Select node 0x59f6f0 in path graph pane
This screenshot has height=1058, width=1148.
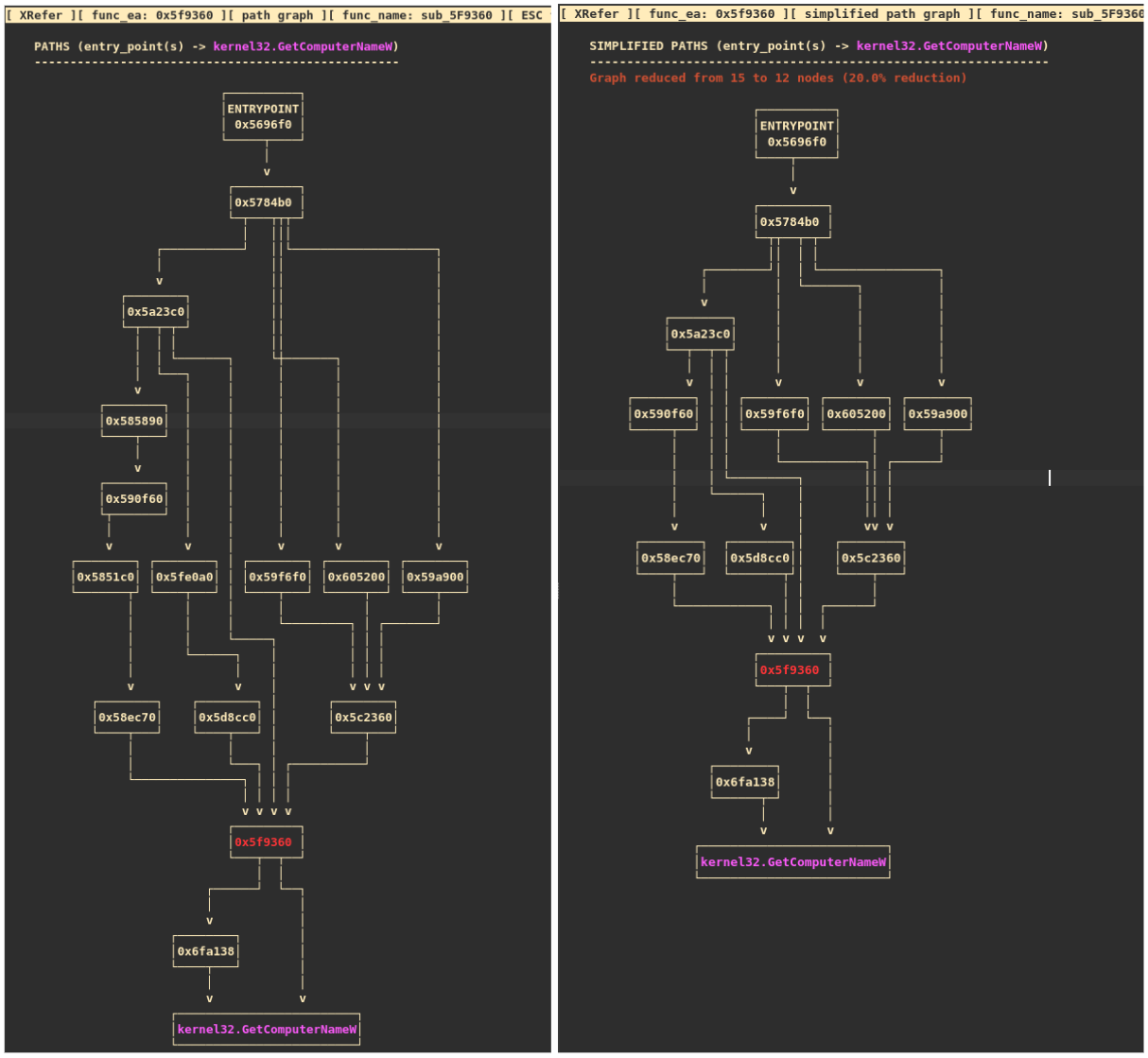point(278,577)
